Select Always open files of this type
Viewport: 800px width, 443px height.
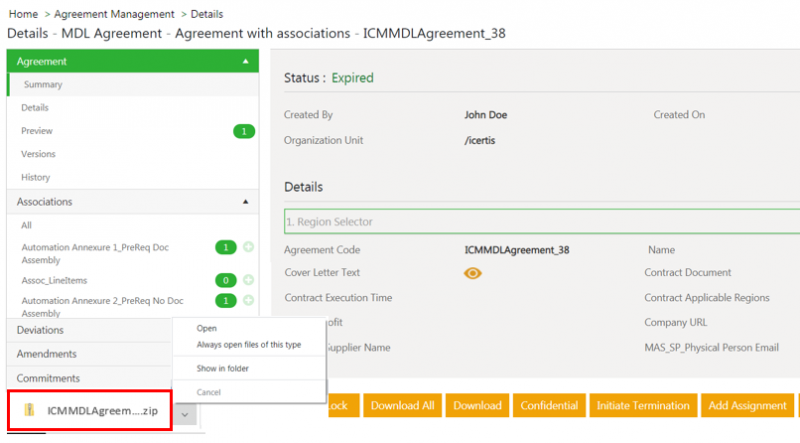coord(249,344)
